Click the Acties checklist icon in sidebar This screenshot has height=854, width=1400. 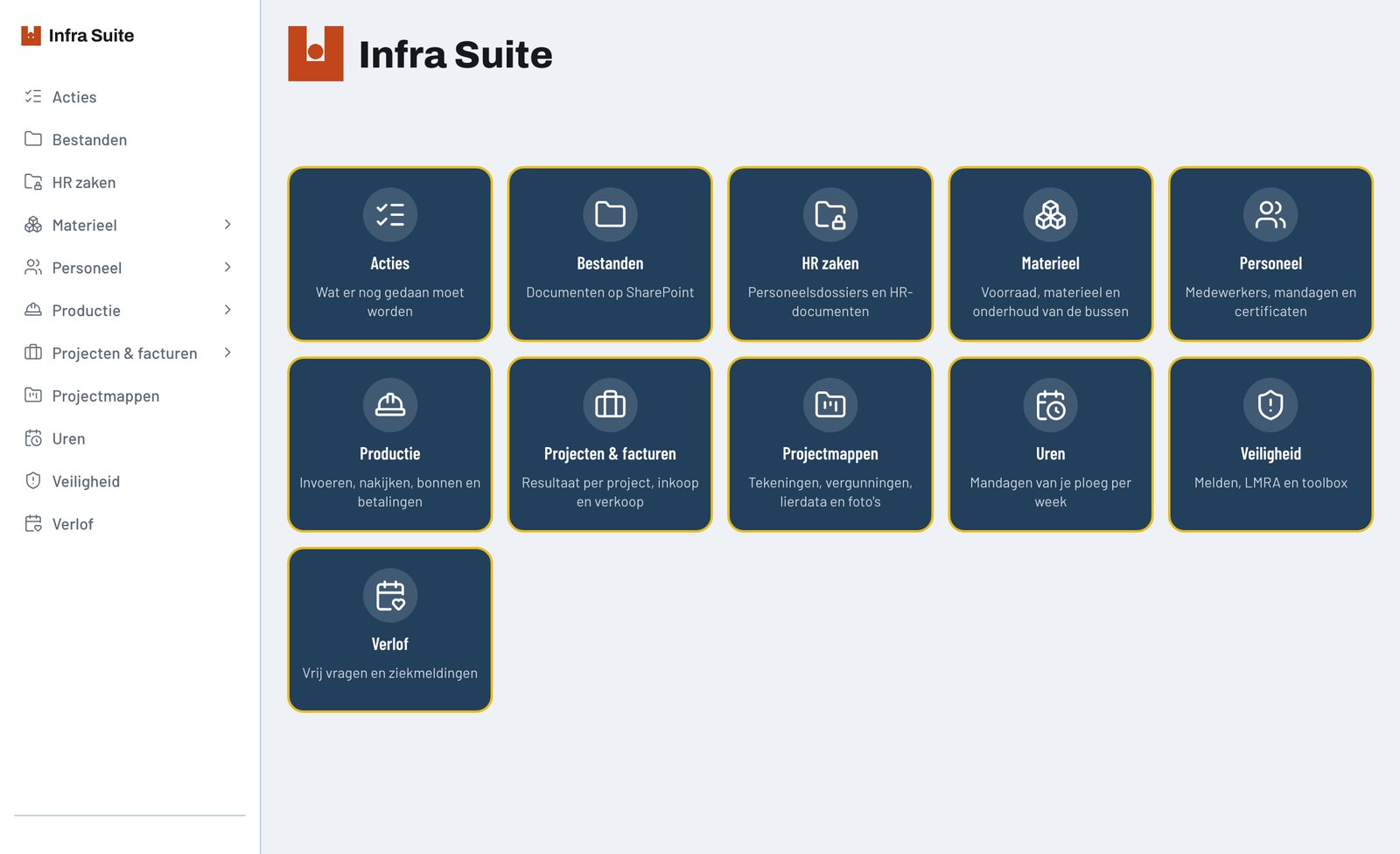coord(33,96)
